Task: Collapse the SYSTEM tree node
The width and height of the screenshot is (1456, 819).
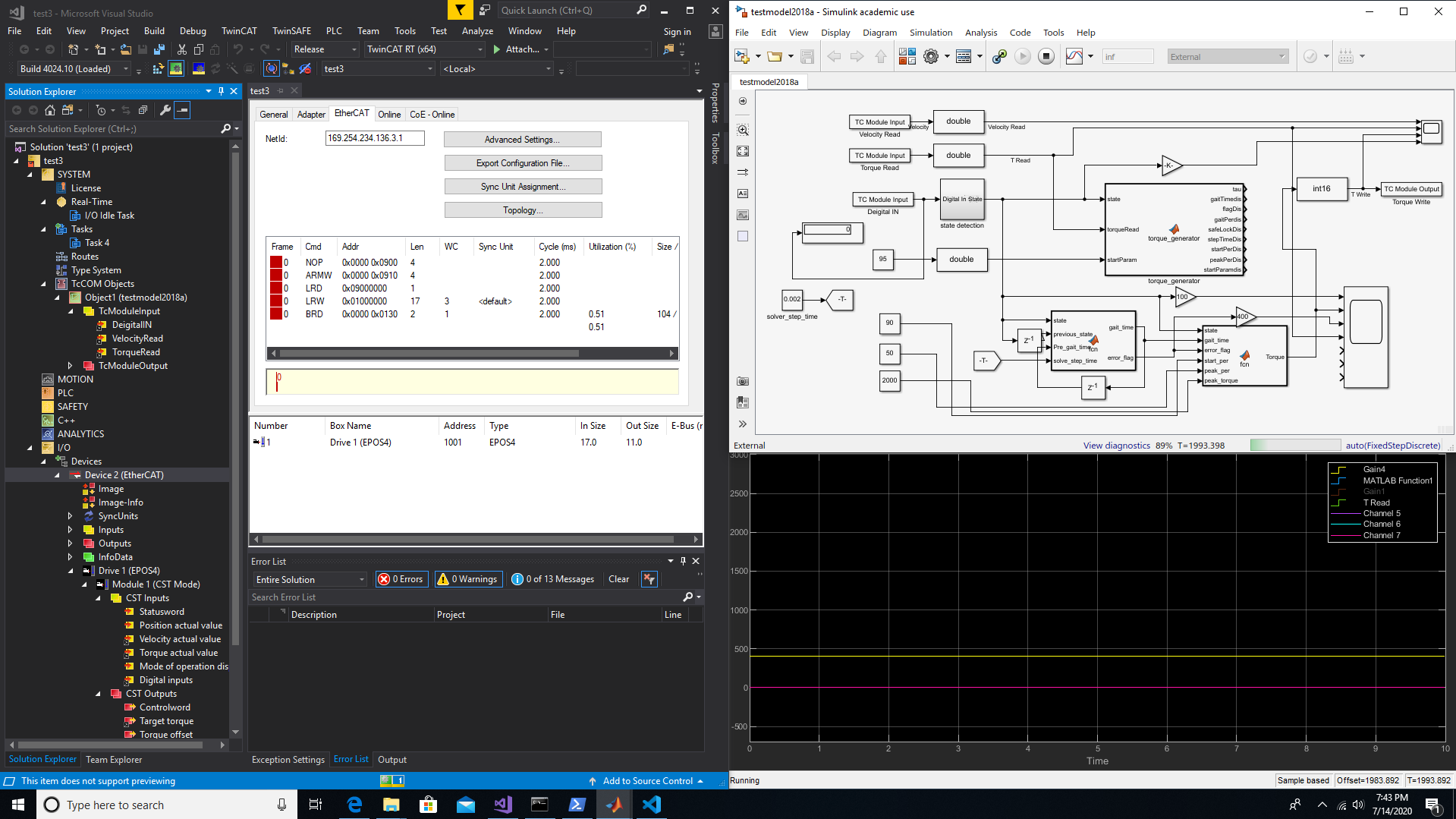Action: tap(30, 175)
